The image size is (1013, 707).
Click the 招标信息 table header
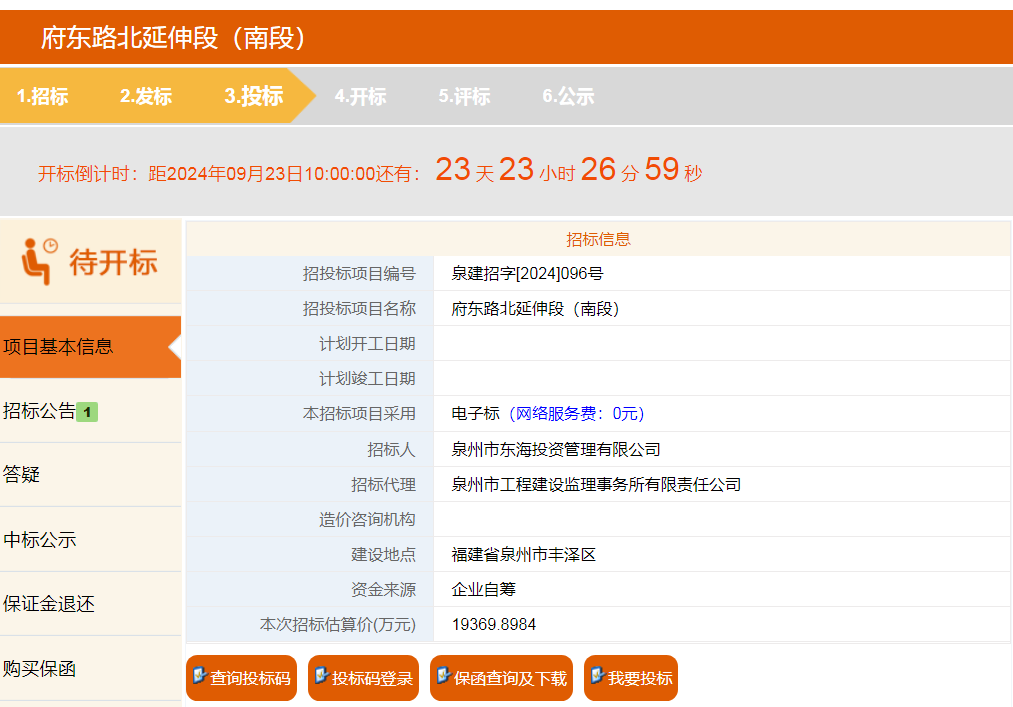point(598,239)
